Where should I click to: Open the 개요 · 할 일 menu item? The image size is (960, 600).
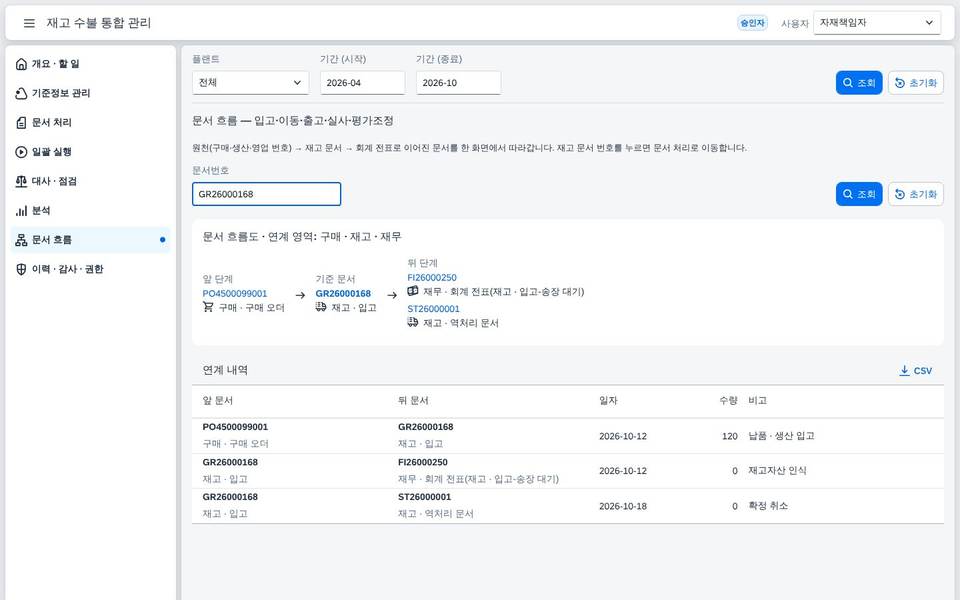point(91,64)
